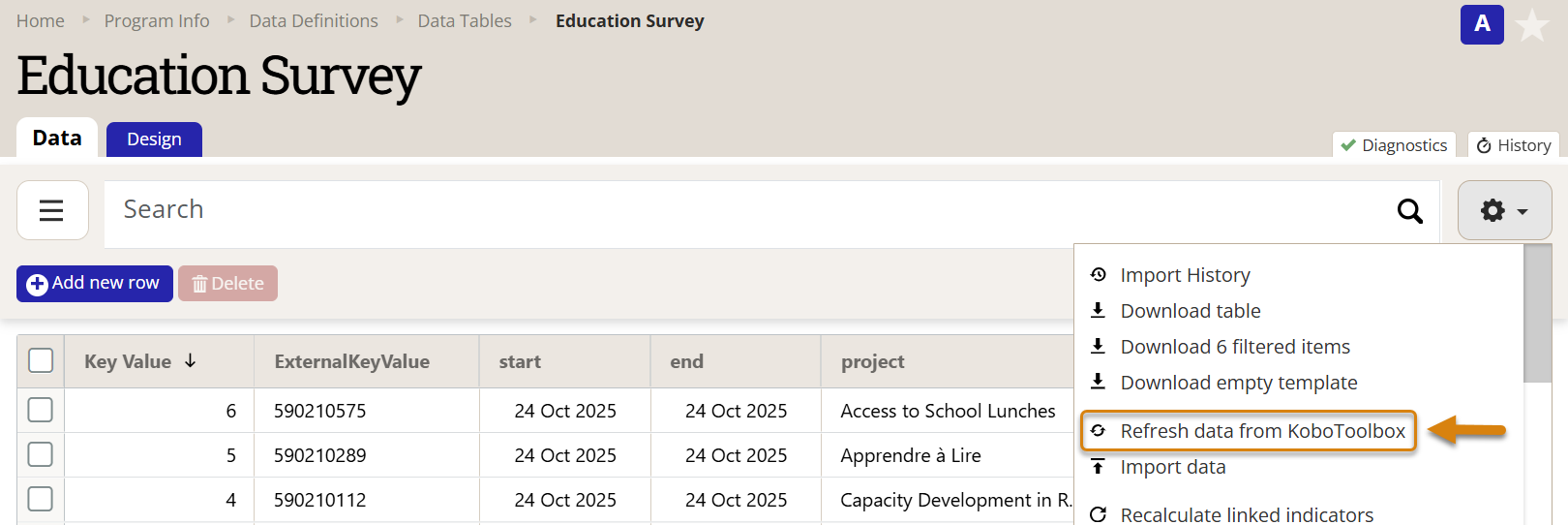Click Recalculate linked indicators icon

point(1098,514)
